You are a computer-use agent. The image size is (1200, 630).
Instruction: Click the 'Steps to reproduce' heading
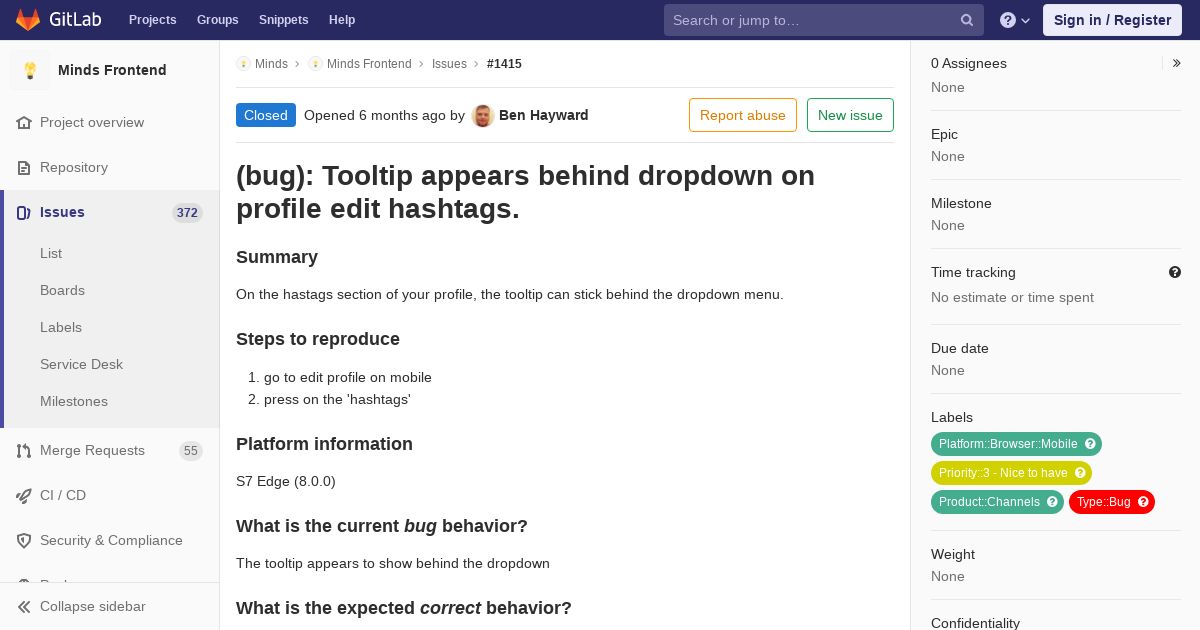pyautogui.click(x=318, y=339)
